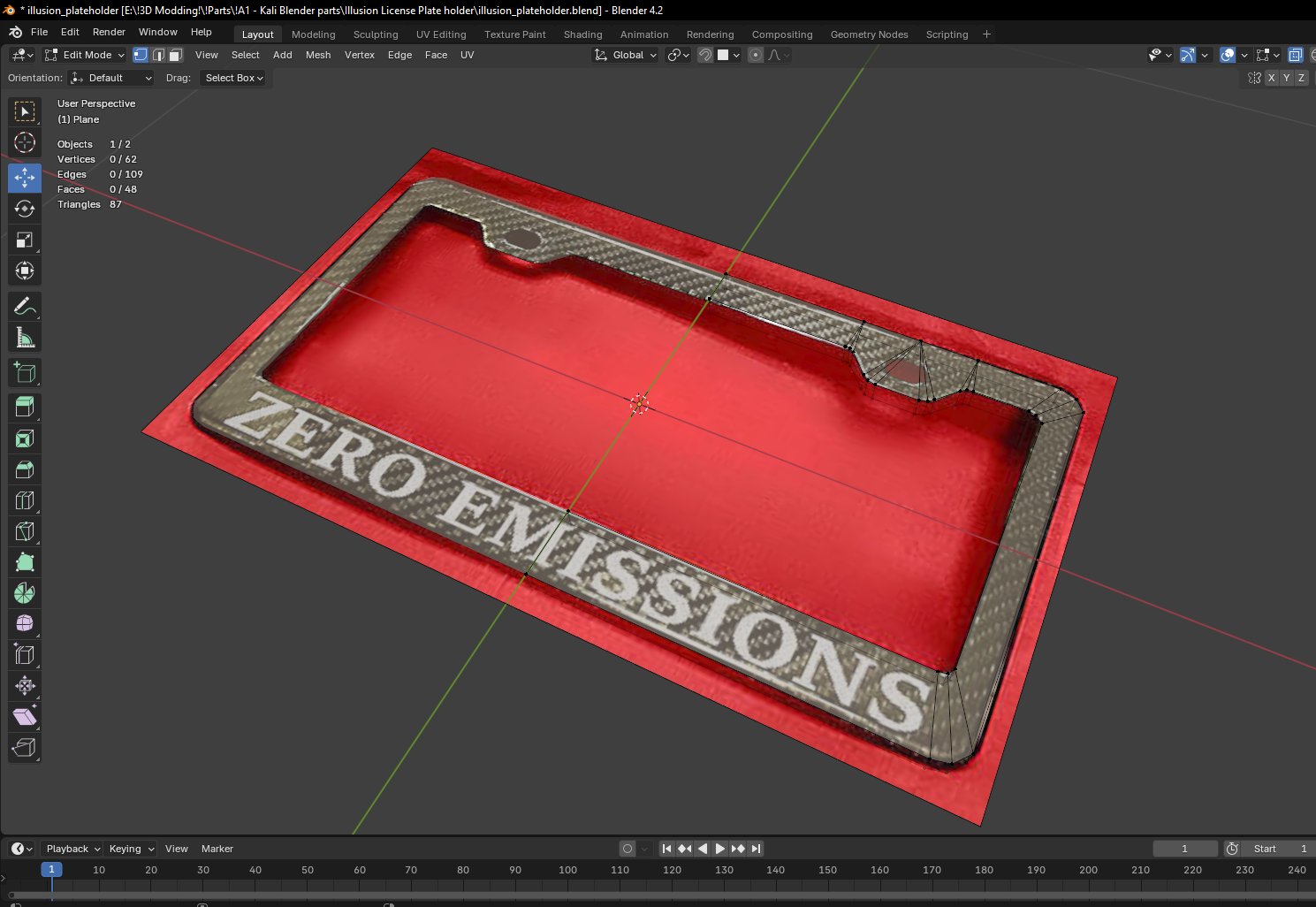The height and width of the screenshot is (907, 1316).
Task: Click the use preview range clock icon
Action: (x=1232, y=849)
